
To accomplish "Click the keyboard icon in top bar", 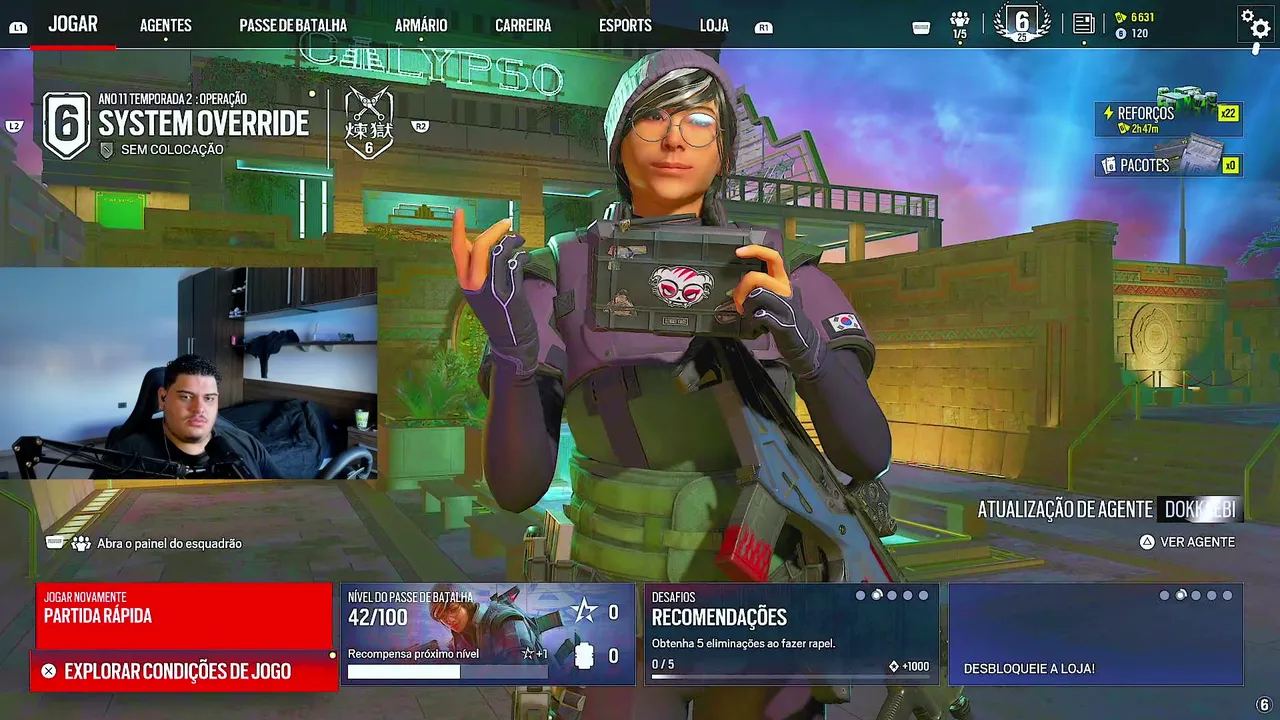I will coord(922,28).
